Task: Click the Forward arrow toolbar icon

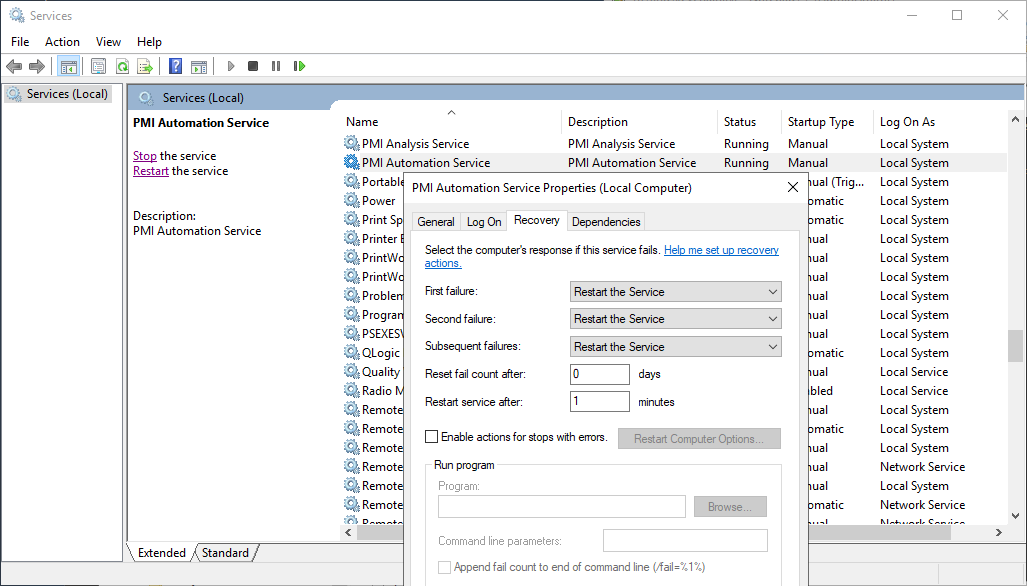Action: click(x=37, y=66)
